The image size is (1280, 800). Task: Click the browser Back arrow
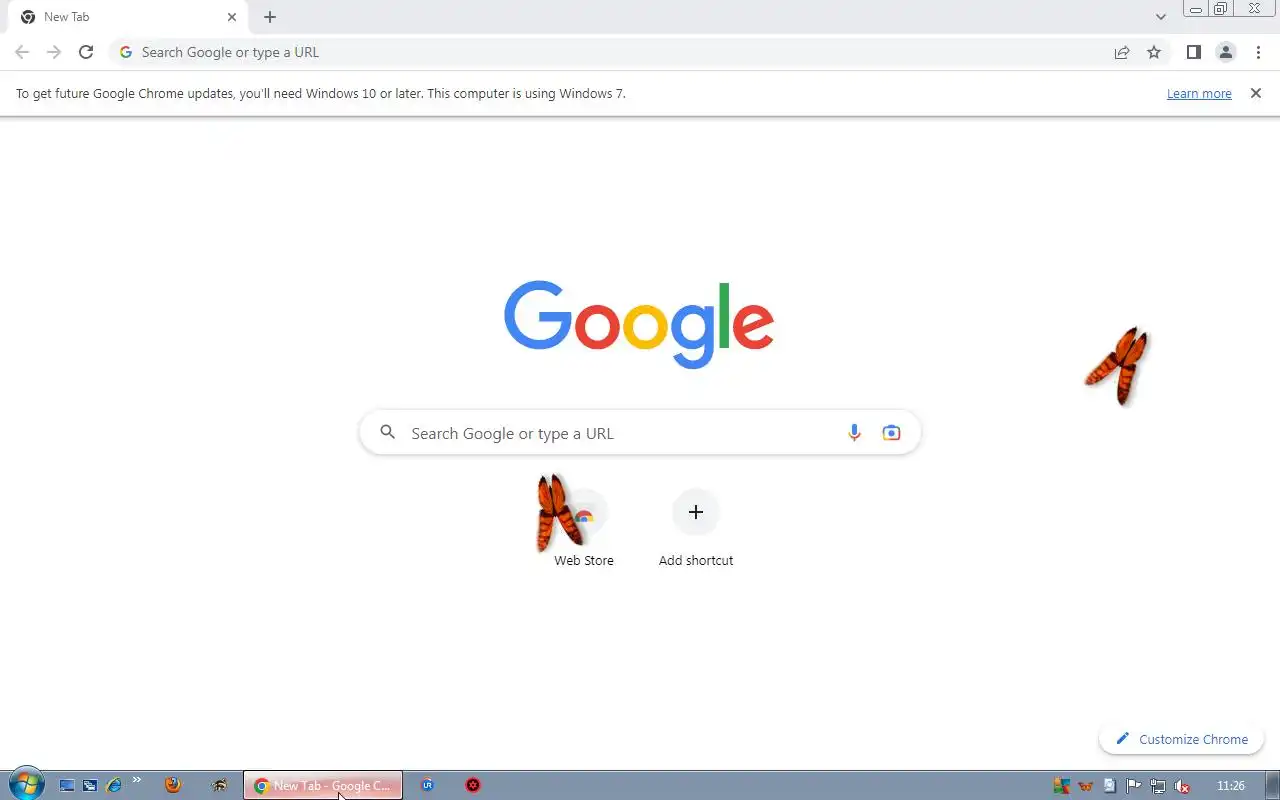click(x=22, y=52)
